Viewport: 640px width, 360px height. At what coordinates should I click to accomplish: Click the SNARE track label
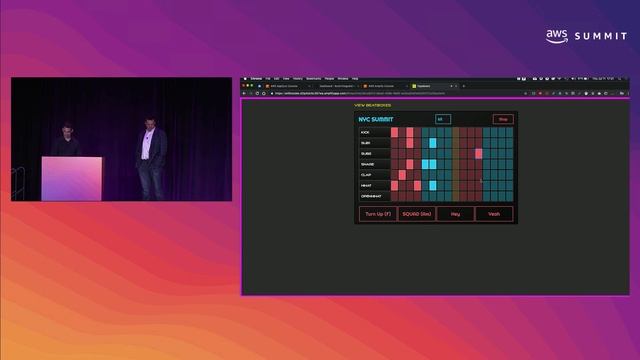pos(374,164)
